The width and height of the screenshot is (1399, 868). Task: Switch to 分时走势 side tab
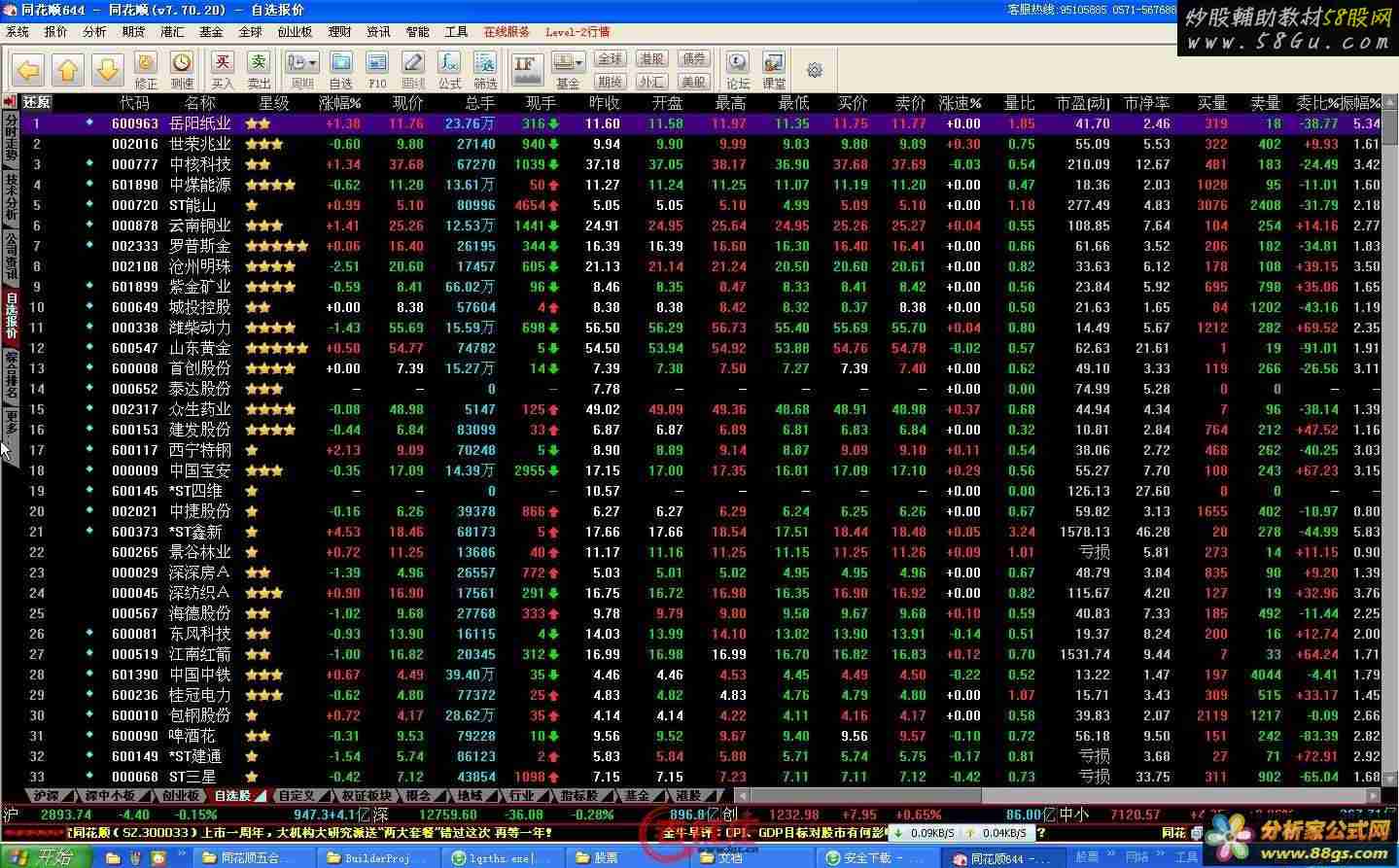click(x=12, y=139)
